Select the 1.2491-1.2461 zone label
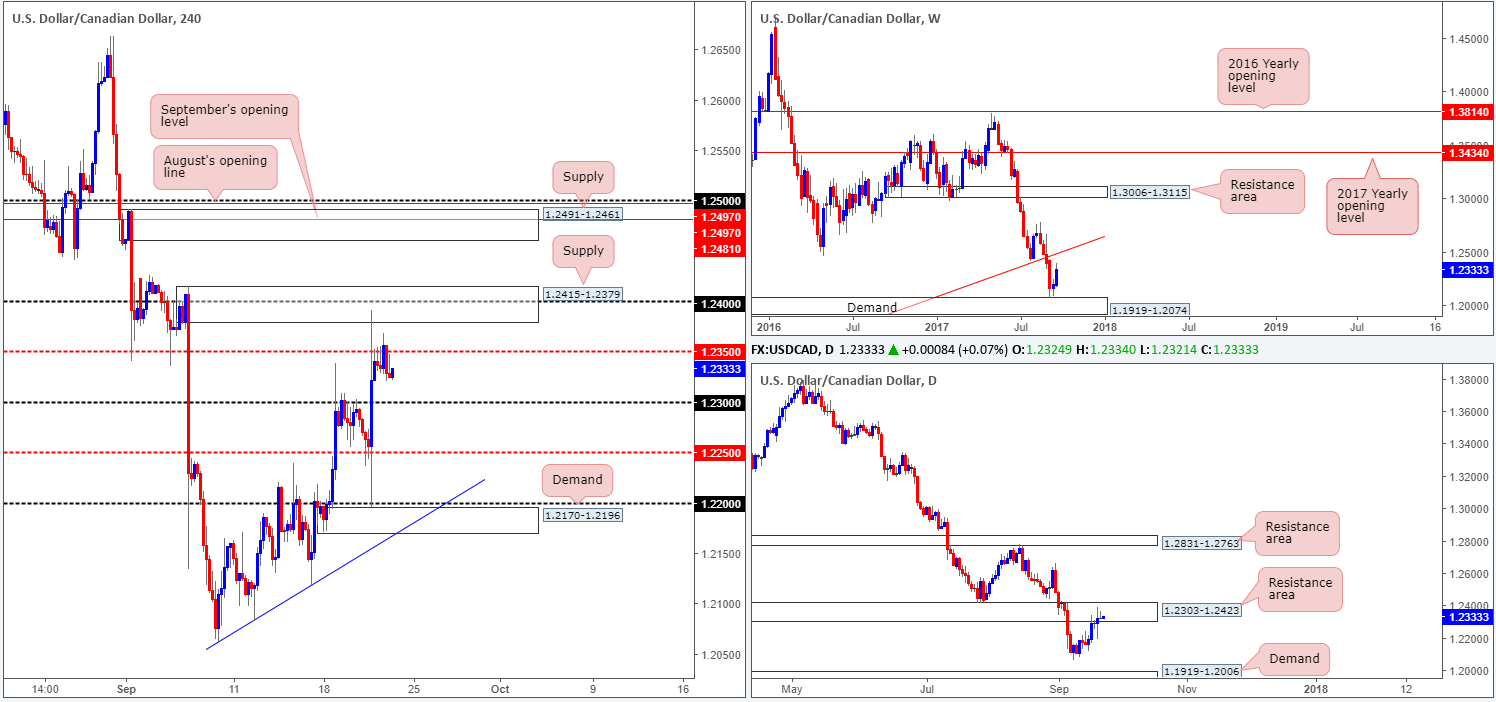Screen dimensions: 1496x702 click(582, 214)
